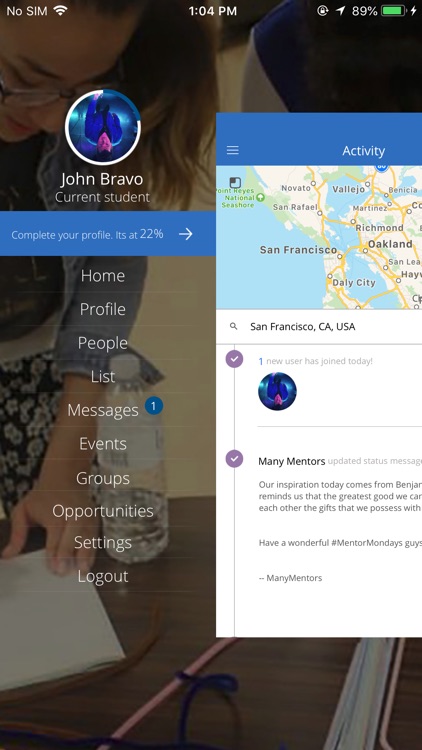Open Opportunities menu item
Image resolution: width=422 pixels, height=750 pixels.
(103, 511)
